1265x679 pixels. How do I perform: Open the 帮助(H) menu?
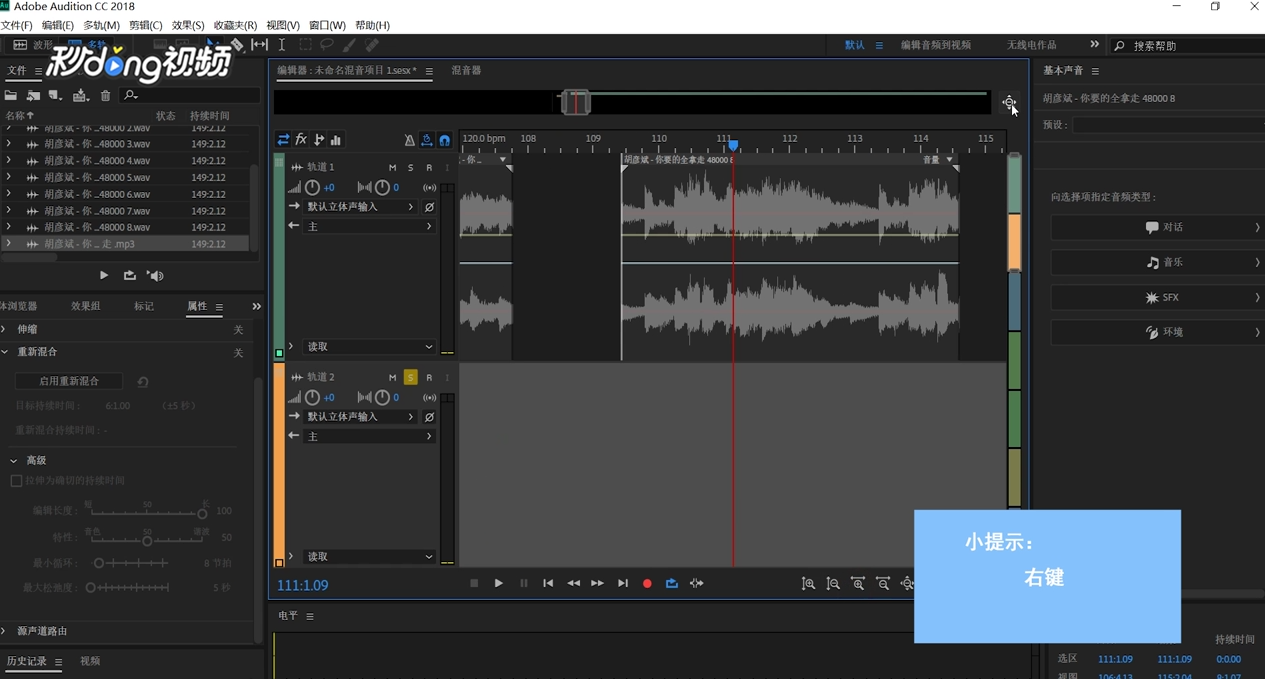pos(372,25)
